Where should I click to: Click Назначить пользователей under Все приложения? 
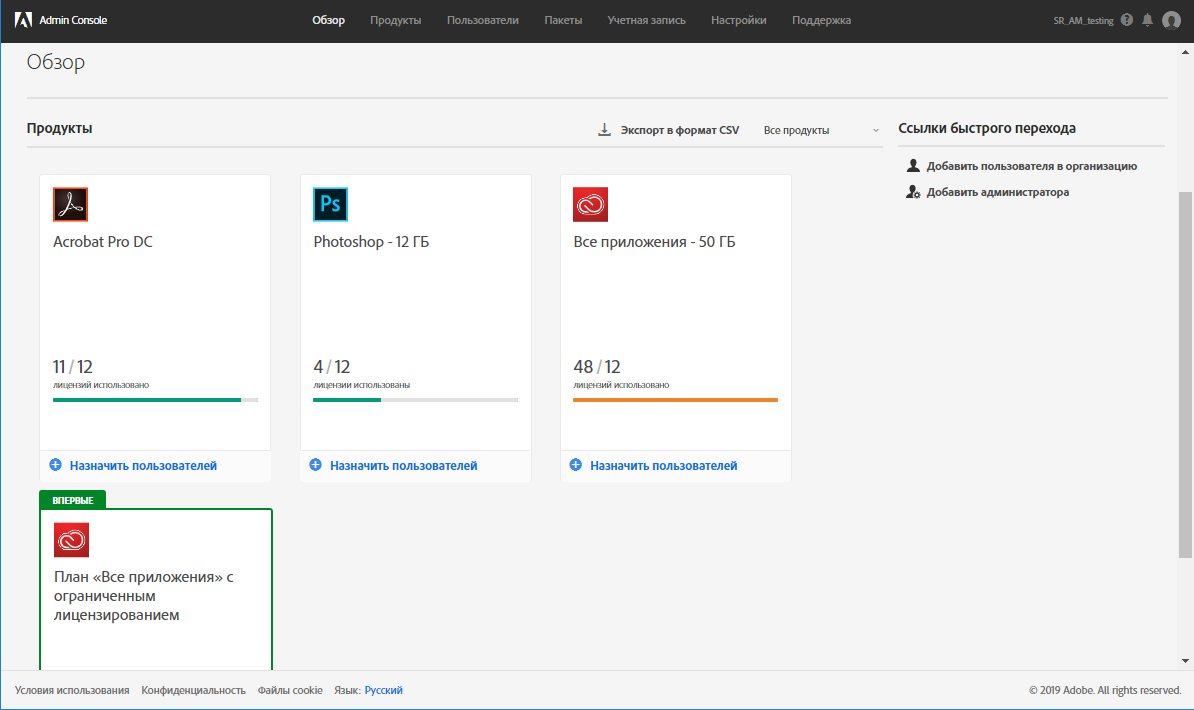(664, 465)
